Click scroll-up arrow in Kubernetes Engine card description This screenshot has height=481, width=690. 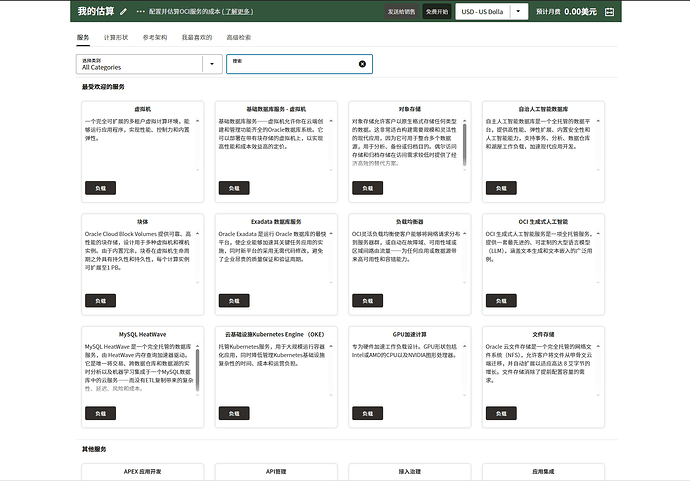[331, 346]
